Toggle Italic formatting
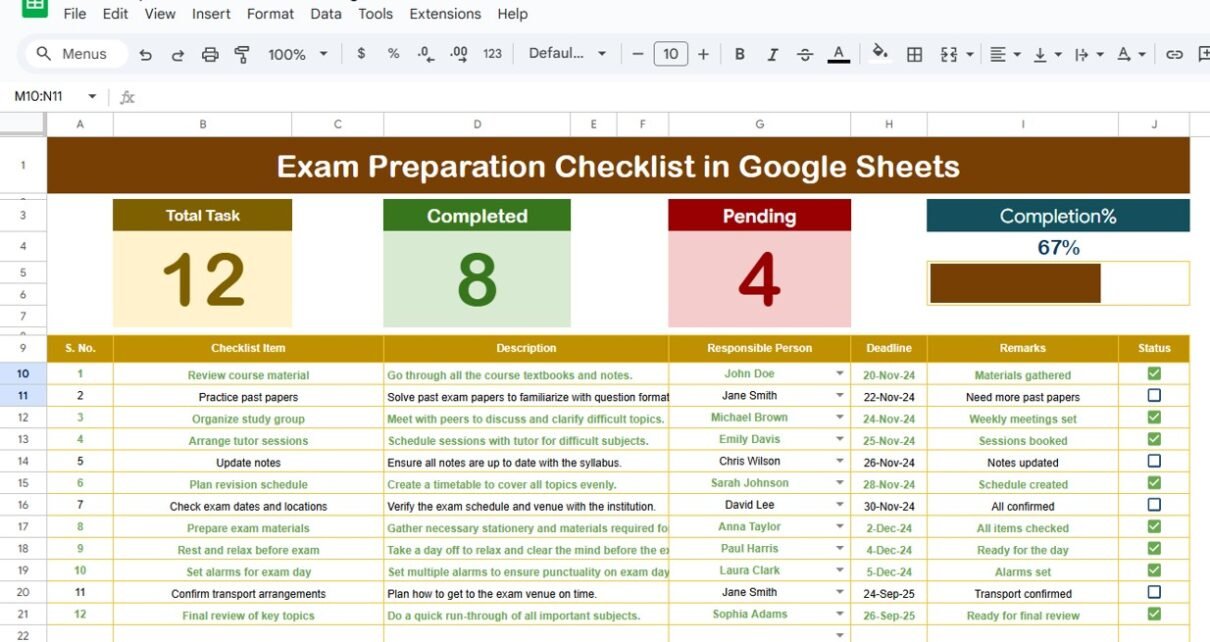The image size is (1210, 642). point(772,54)
